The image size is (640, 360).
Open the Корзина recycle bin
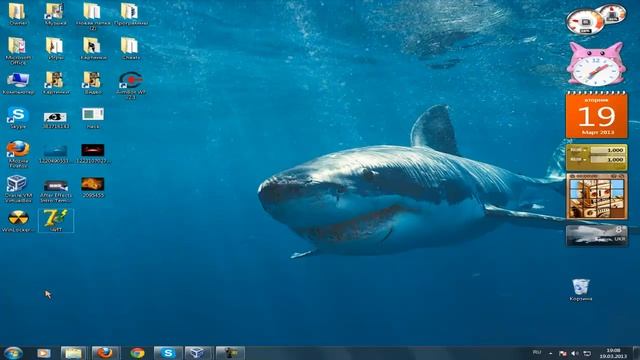[x=581, y=289]
